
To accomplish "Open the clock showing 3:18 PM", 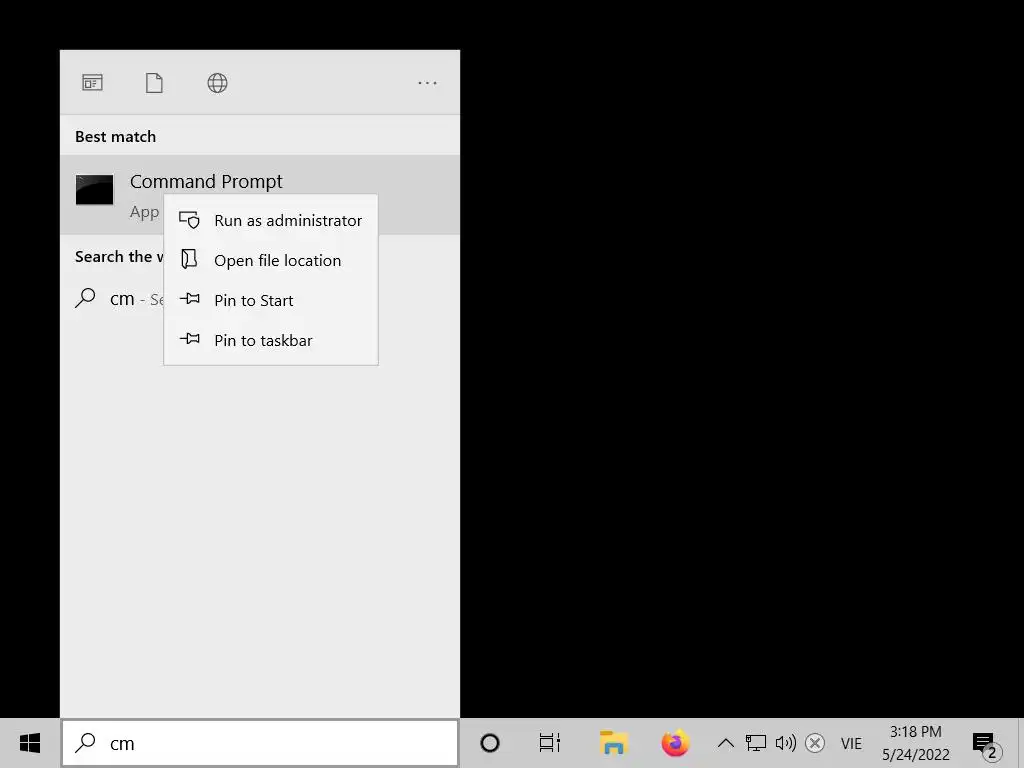I will 916,743.
